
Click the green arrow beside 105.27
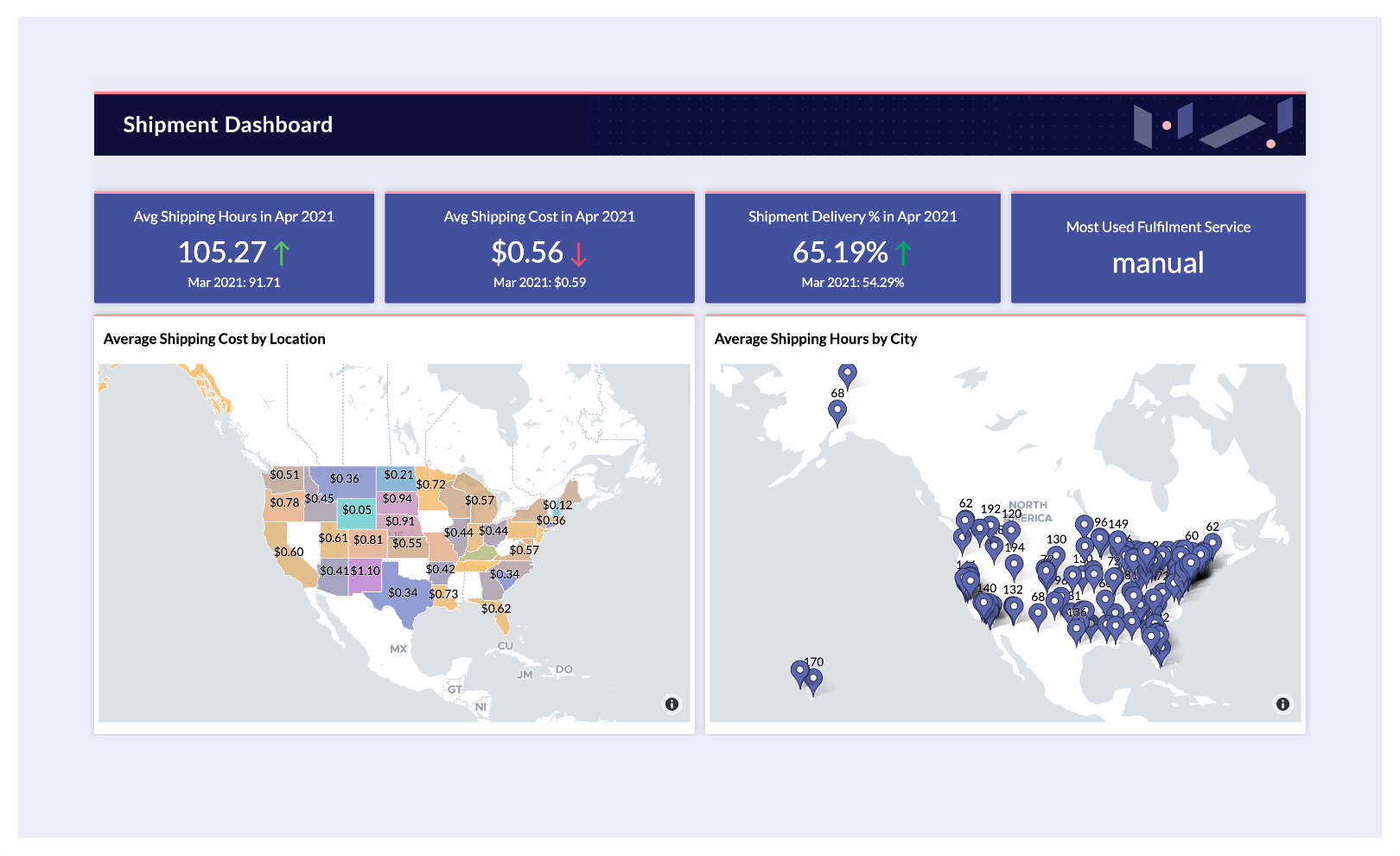click(282, 253)
